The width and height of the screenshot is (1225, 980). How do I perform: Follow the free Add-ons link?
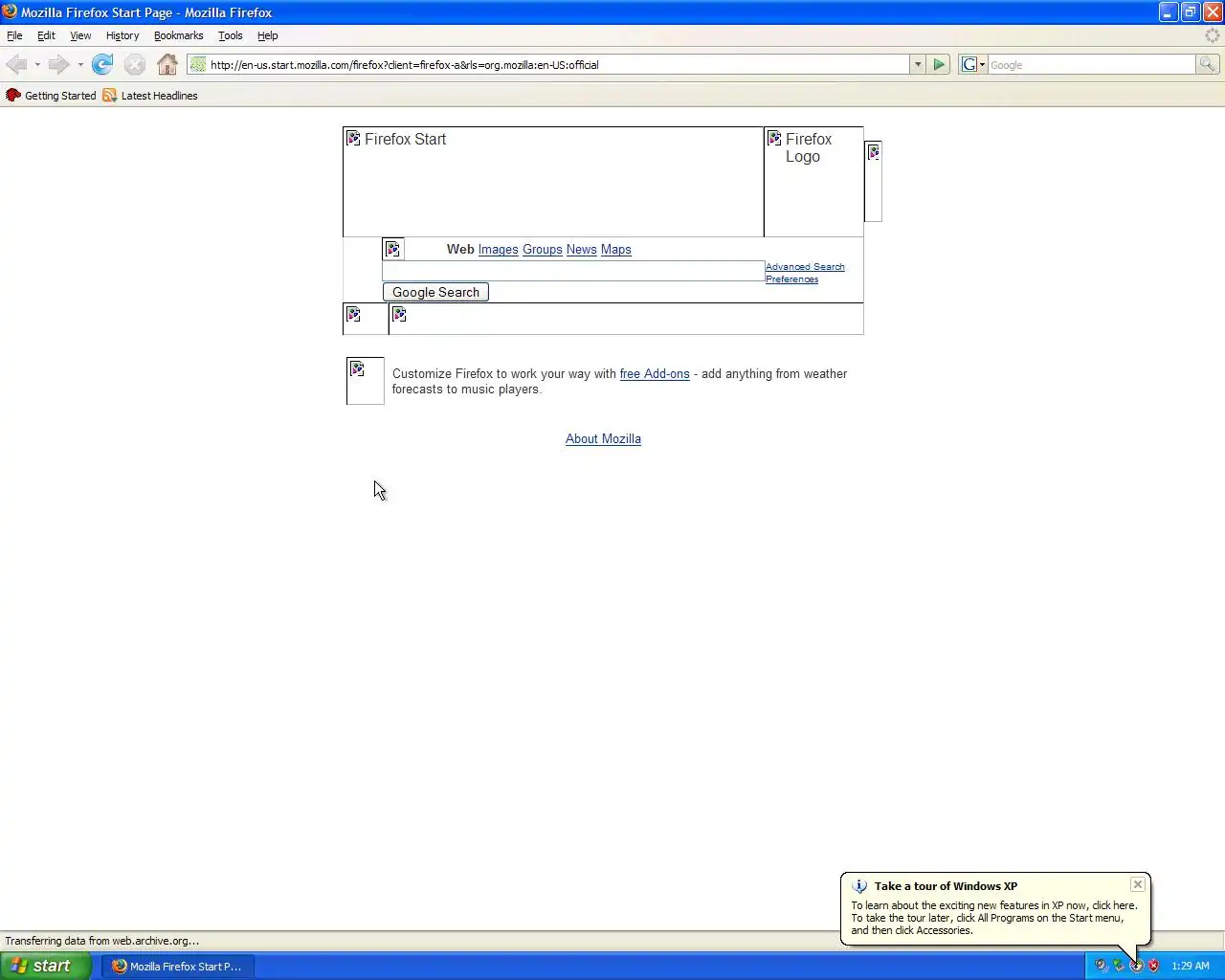tap(655, 374)
